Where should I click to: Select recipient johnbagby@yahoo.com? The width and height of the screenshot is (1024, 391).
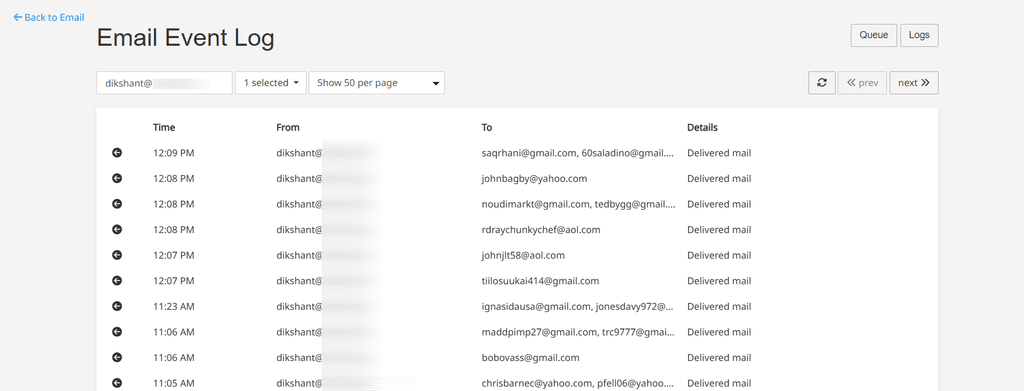point(534,178)
